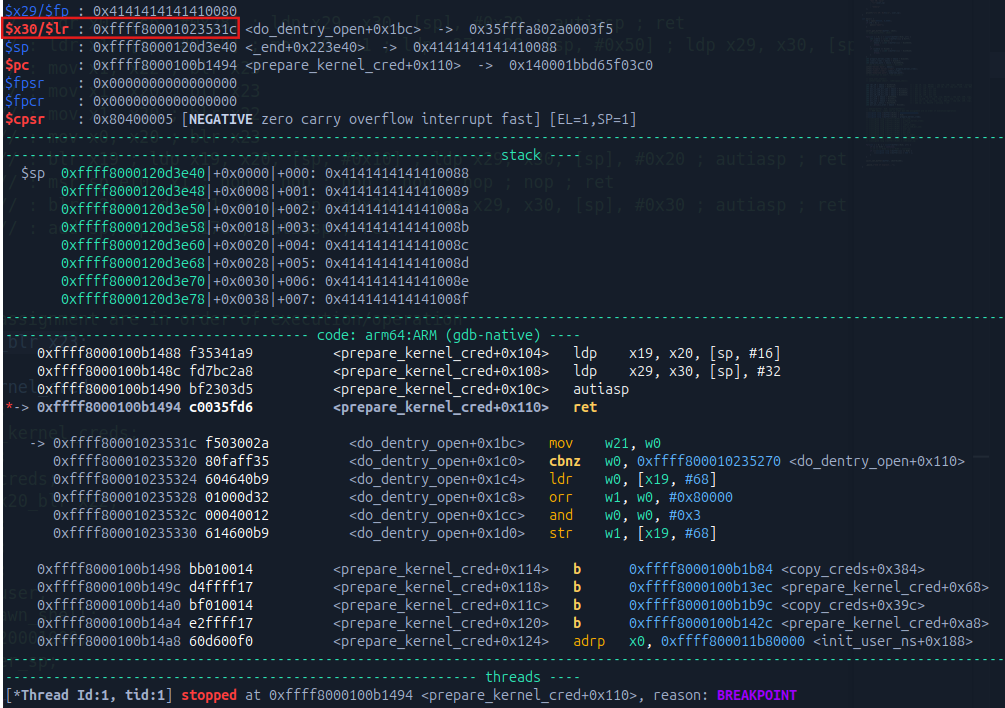Click the copy_creds+0x384 branch target symbol
The height and width of the screenshot is (708, 1005).
pyautogui.click(x=855, y=569)
